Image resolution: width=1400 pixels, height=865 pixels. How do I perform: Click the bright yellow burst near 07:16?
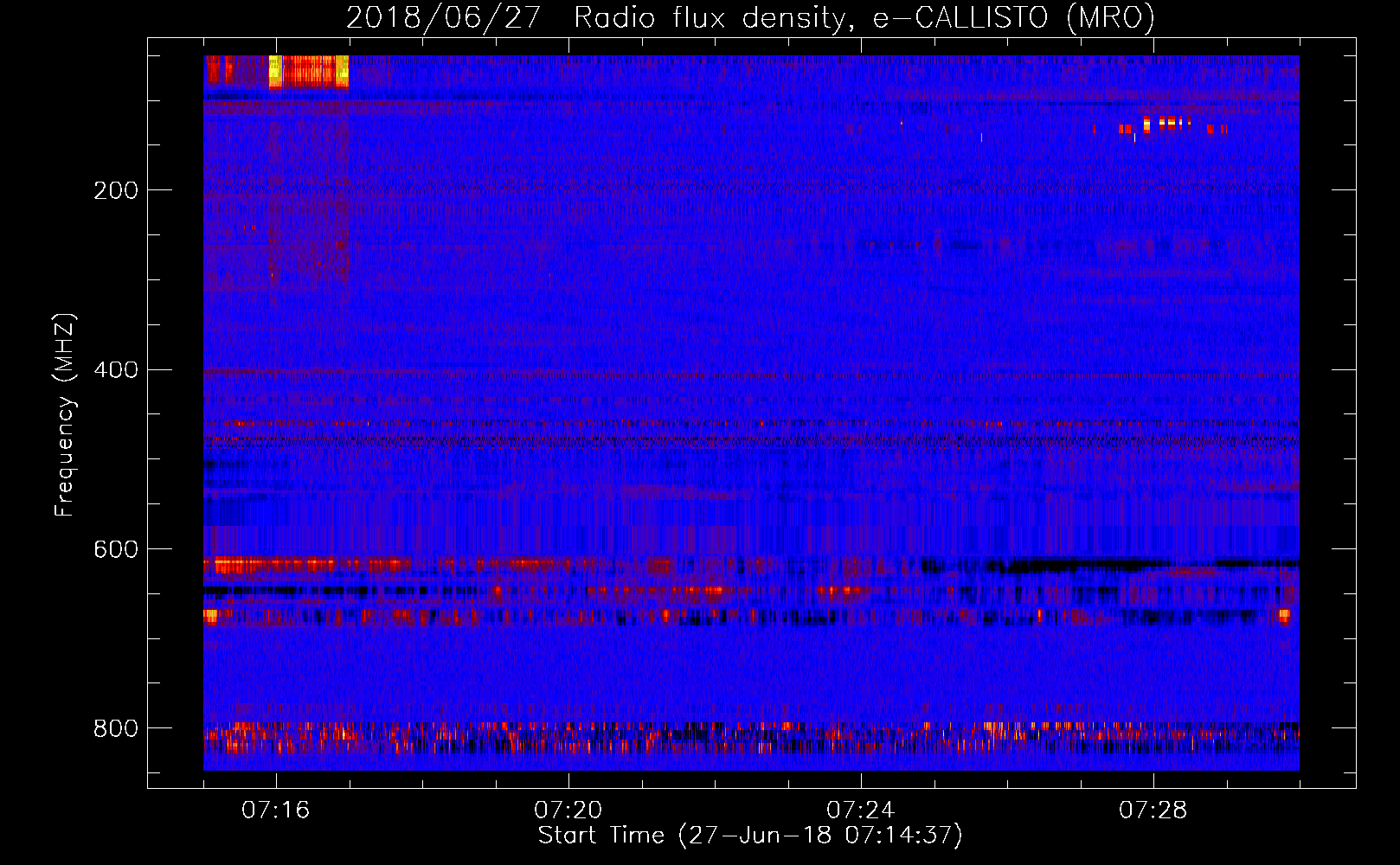[309, 72]
